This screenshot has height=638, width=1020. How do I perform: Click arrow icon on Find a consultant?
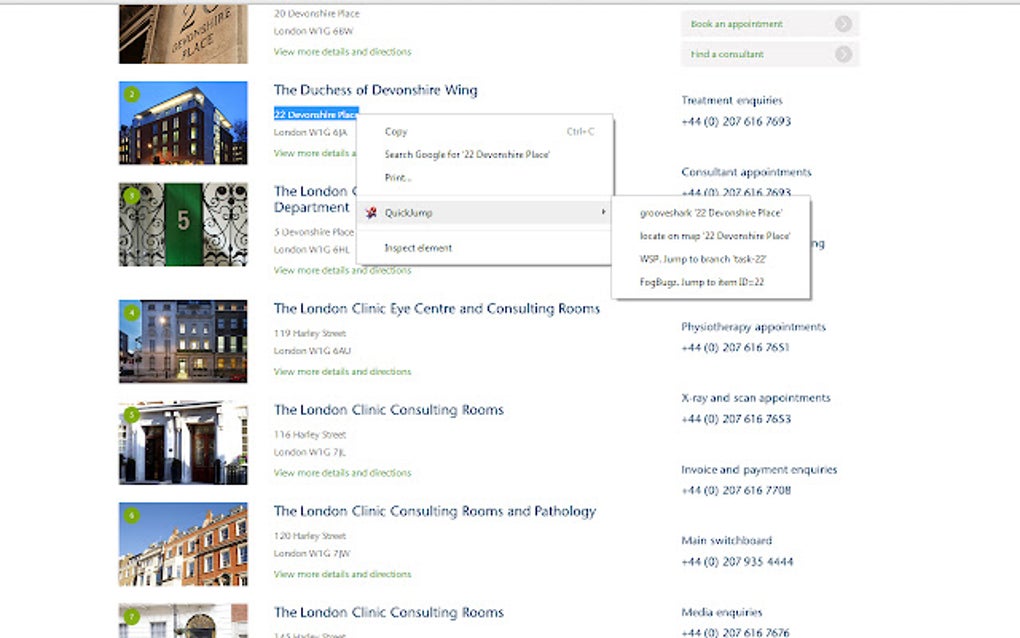click(x=844, y=54)
